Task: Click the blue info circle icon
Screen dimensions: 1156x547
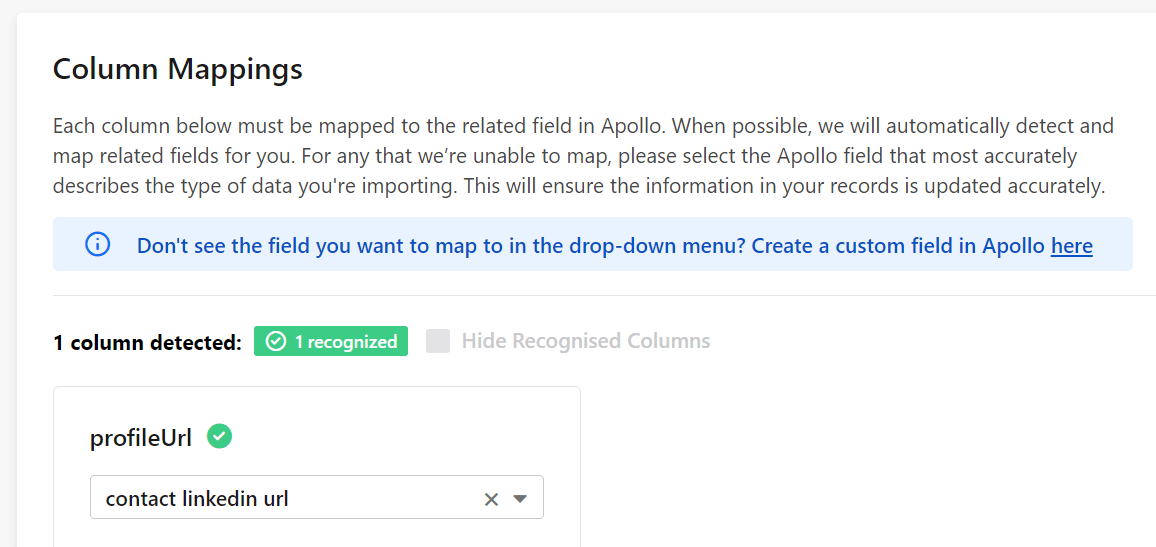Action: 97,245
